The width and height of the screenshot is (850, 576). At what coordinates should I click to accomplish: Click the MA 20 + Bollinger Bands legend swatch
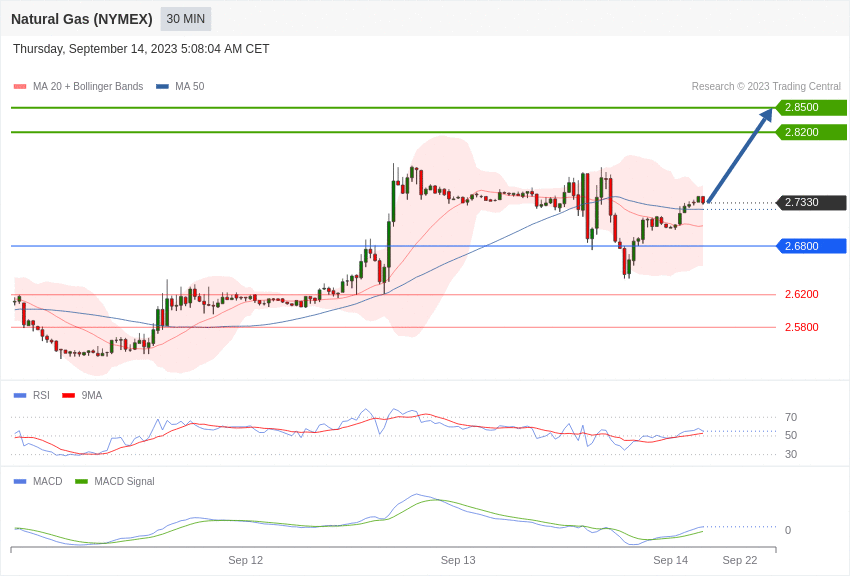20,87
